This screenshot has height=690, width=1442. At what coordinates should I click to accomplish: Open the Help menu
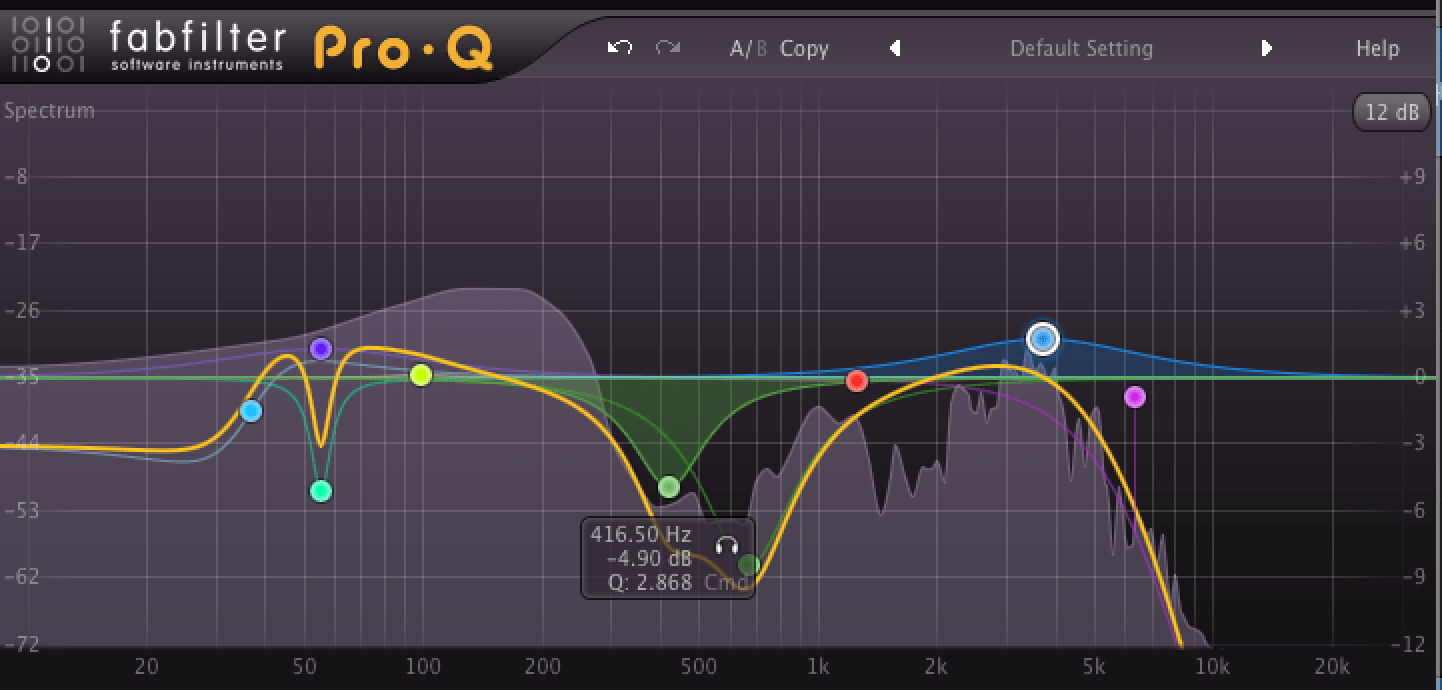(x=1377, y=48)
